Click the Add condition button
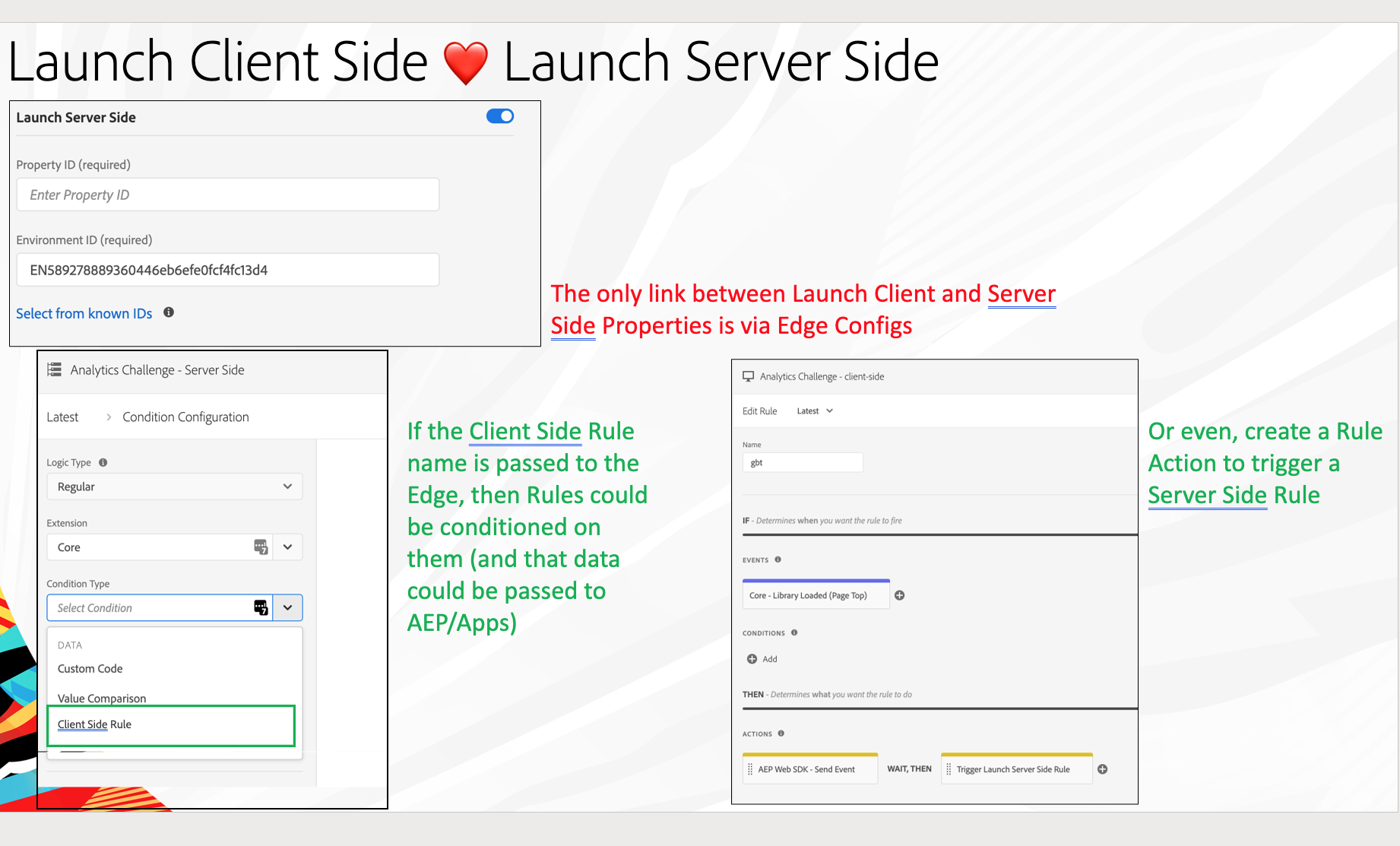The height and width of the screenshot is (846, 1400). (762, 659)
